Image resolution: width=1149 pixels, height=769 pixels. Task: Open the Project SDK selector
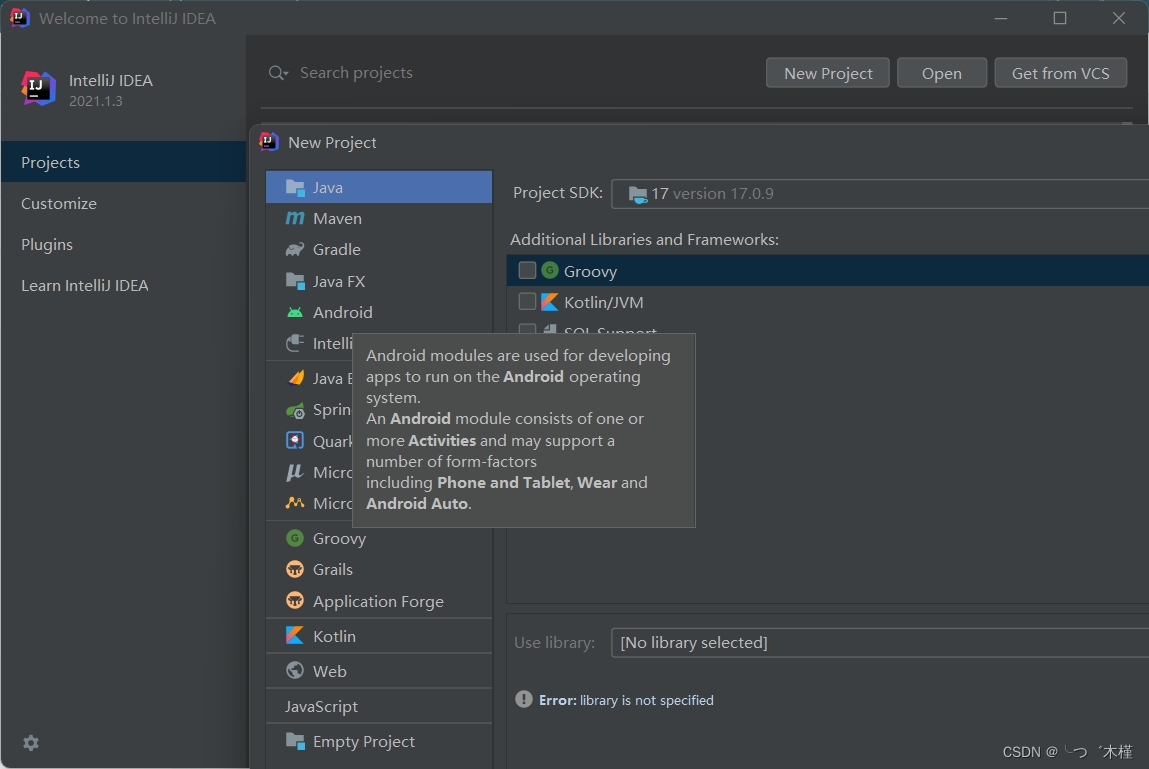point(880,193)
